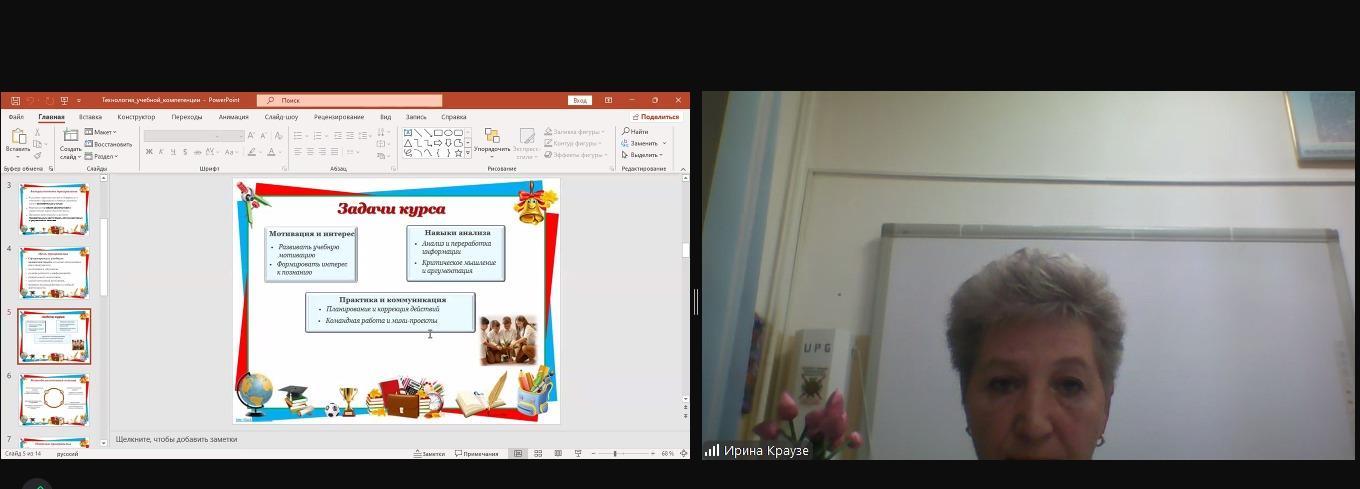Start slideshow from status bar icon
This screenshot has width=1360, height=489.
[x=577, y=454]
